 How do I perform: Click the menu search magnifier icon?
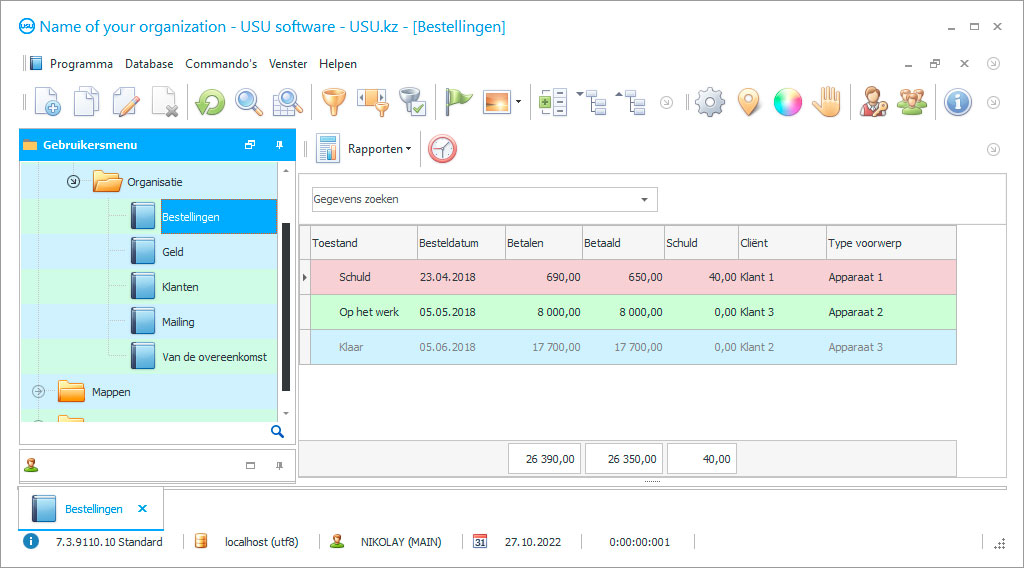(278, 432)
